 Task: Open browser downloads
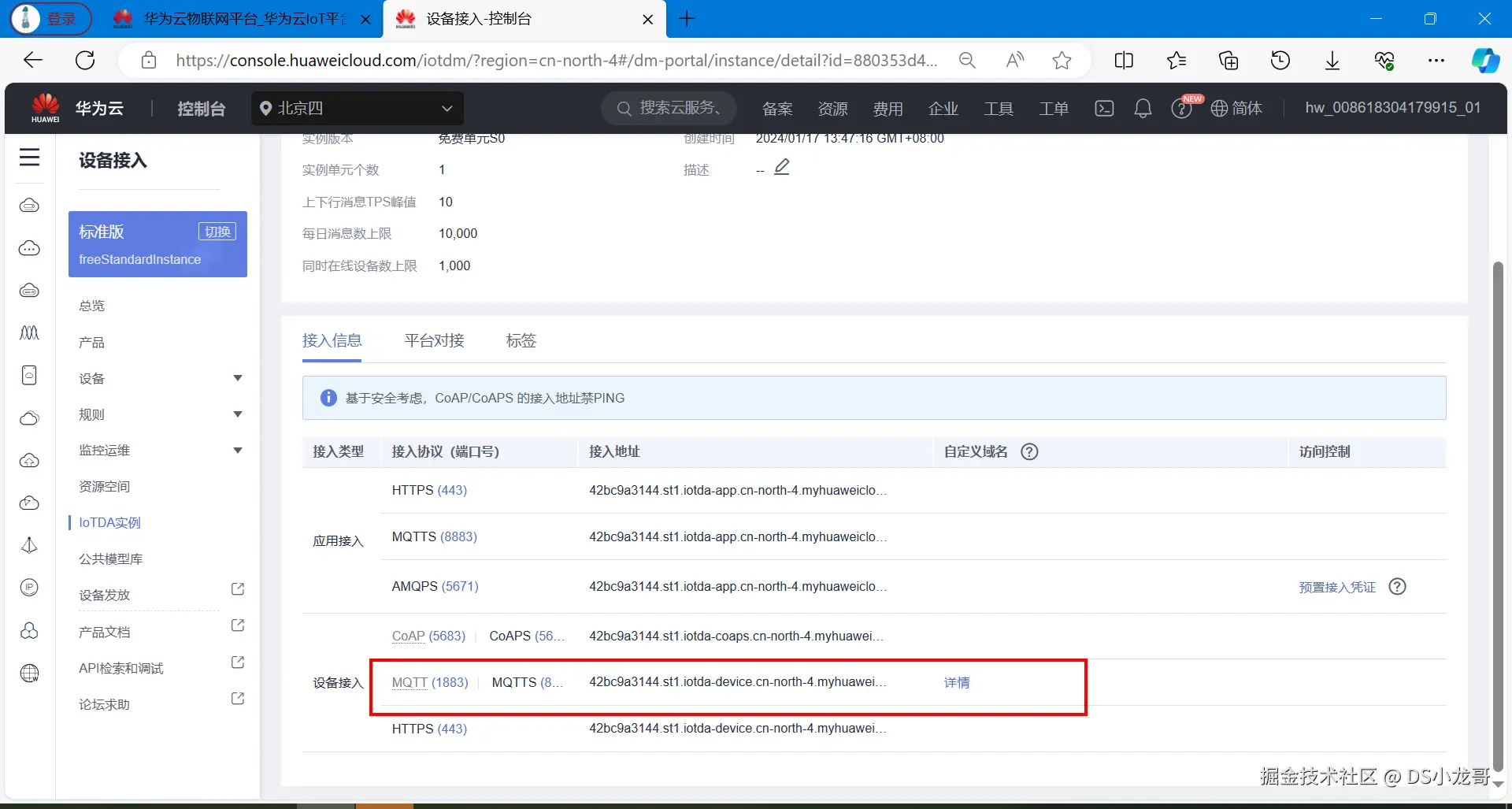click(x=1332, y=60)
